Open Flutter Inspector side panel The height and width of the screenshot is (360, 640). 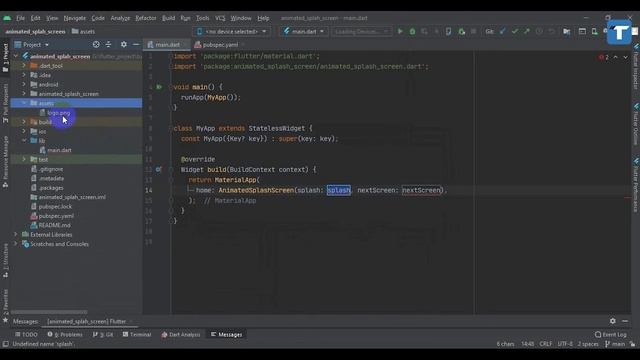click(636, 66)
